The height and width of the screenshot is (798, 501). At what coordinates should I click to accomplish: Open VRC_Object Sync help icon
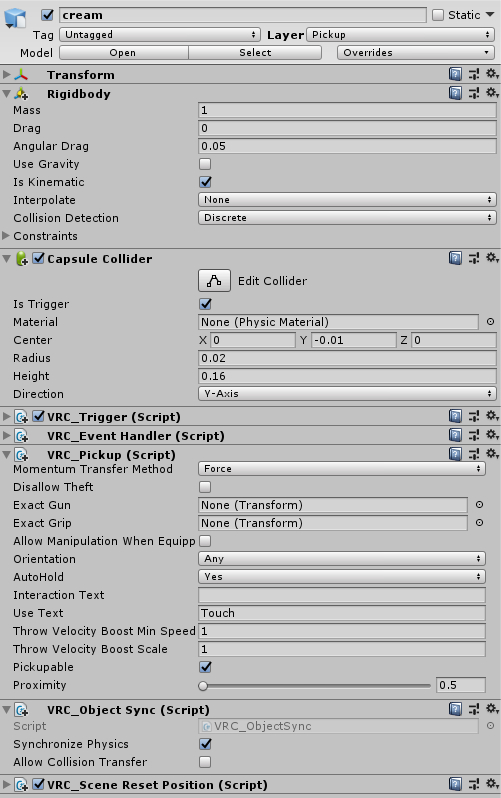tap(455, 709)
